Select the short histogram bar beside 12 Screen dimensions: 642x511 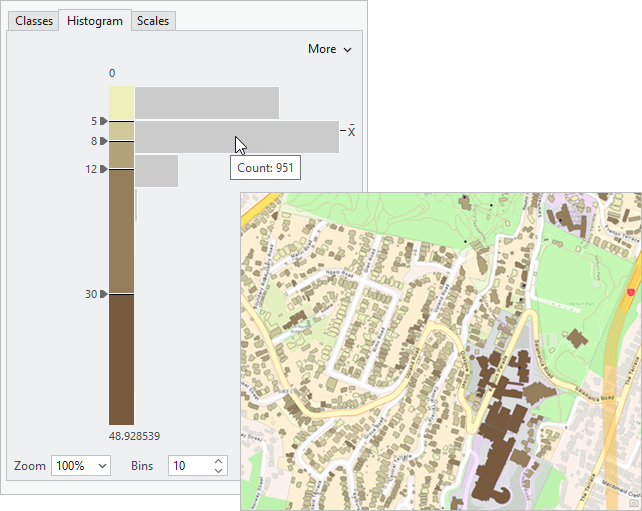tap(156, 170)
